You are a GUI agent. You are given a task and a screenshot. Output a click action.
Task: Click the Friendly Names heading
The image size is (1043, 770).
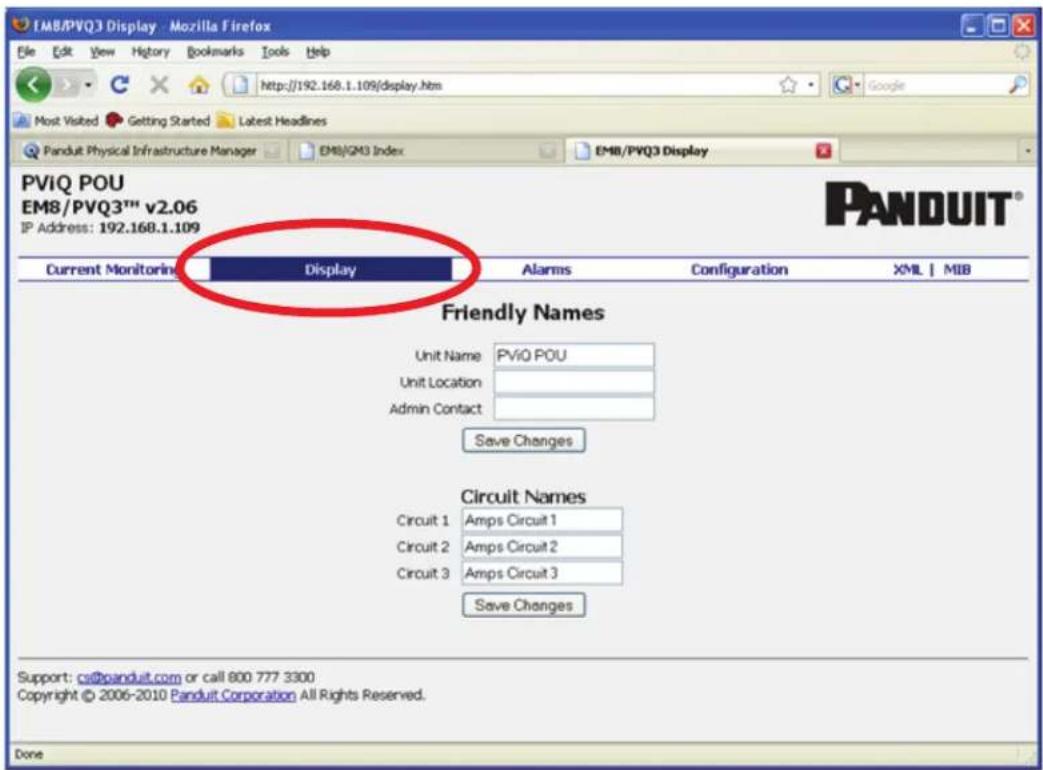523,313
